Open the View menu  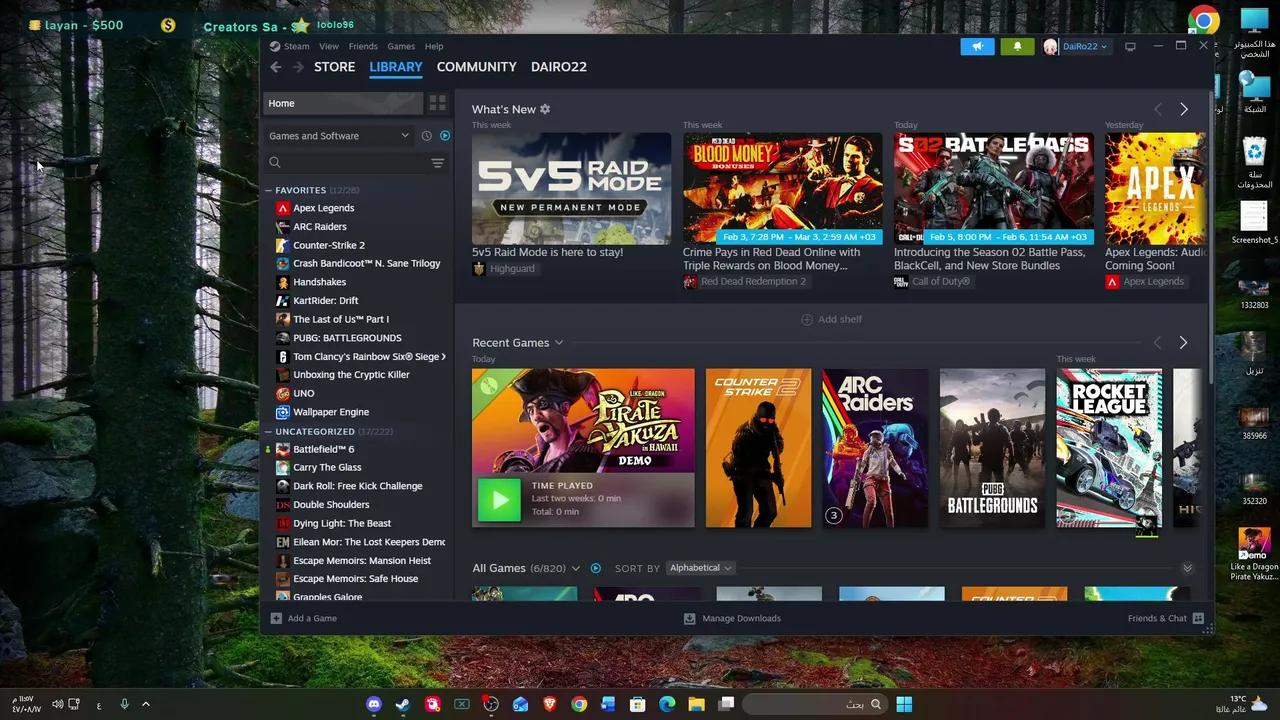pos(329,46)
